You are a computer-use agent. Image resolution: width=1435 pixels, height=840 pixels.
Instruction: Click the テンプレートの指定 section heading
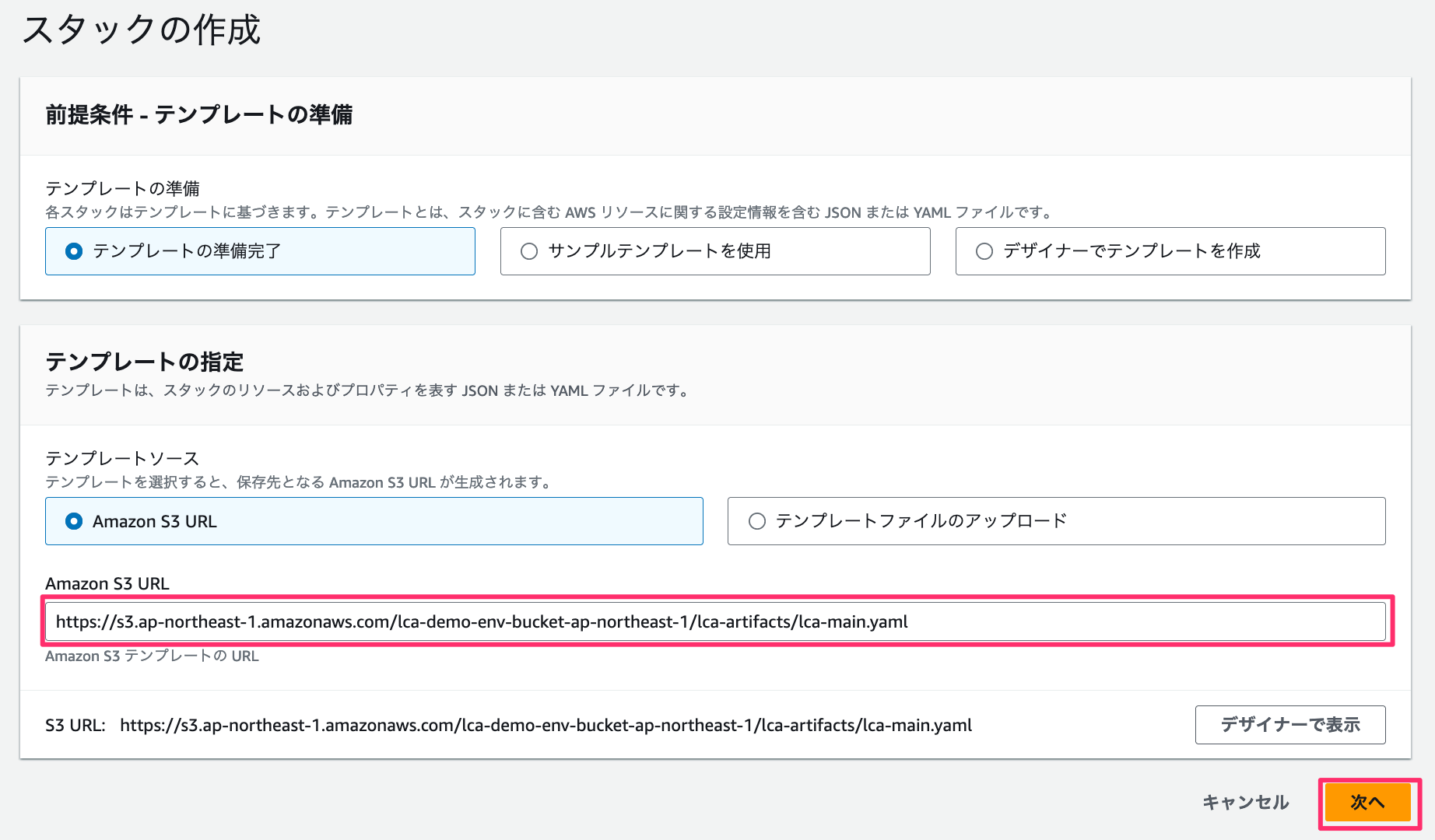coord(144,362)
